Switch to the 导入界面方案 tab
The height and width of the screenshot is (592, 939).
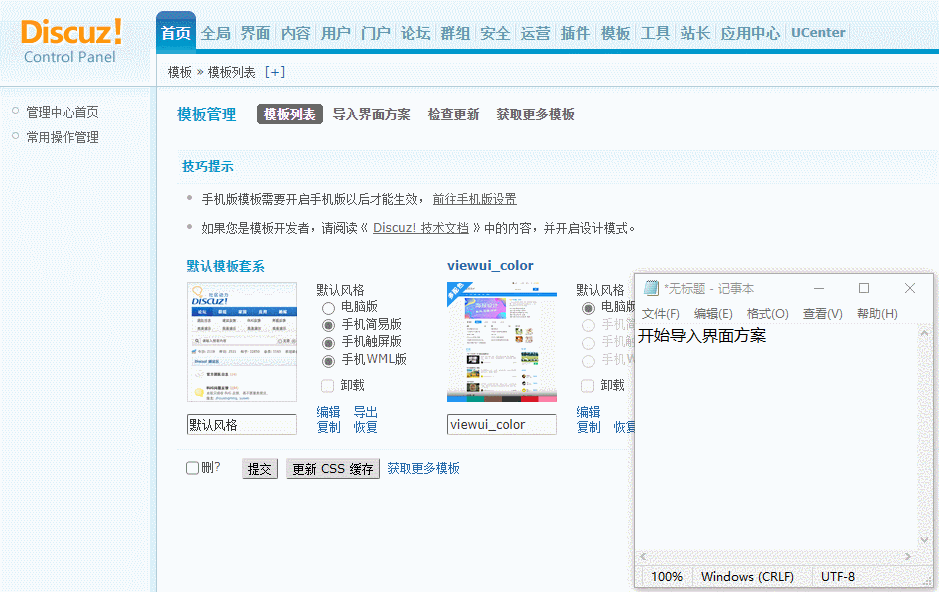371,114
